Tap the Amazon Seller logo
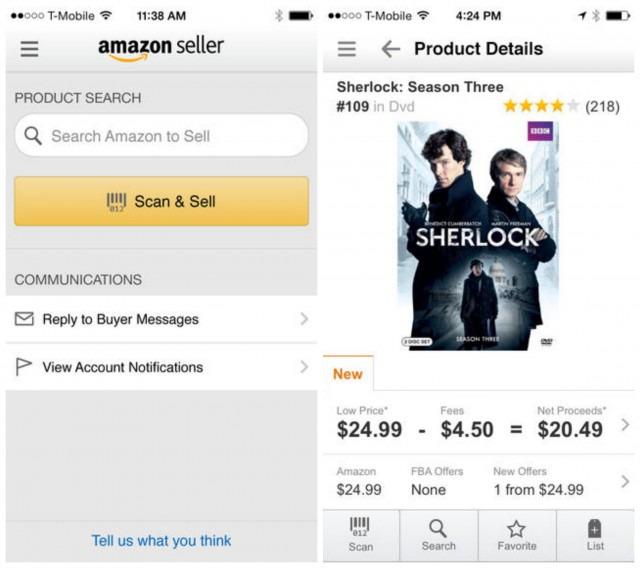Viewport: 640px width, 568px height. [x=161, y=48]
